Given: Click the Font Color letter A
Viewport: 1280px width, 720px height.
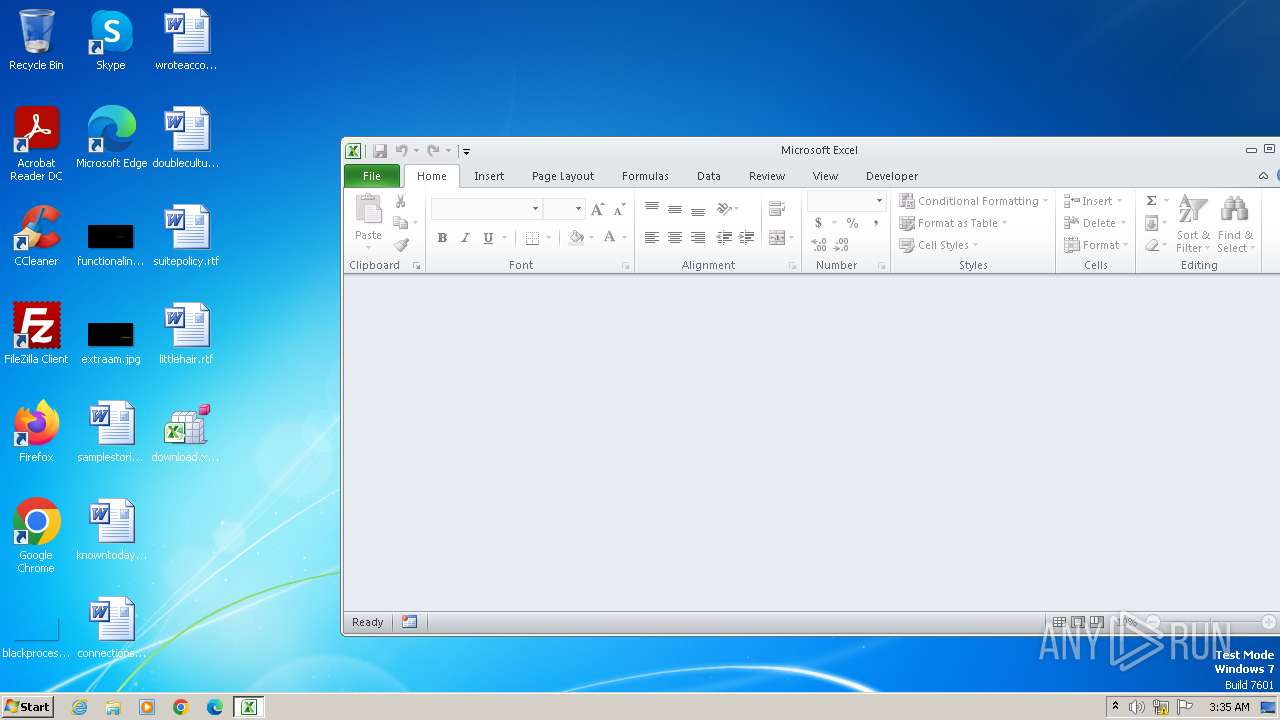Looking at the screenshot, I should coord(609,238).
